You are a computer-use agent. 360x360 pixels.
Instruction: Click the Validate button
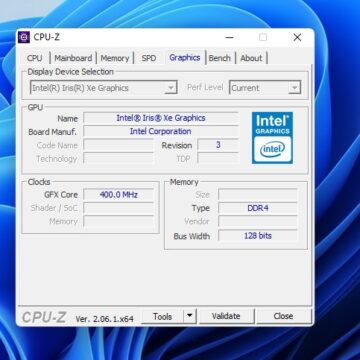coord(226,316)
